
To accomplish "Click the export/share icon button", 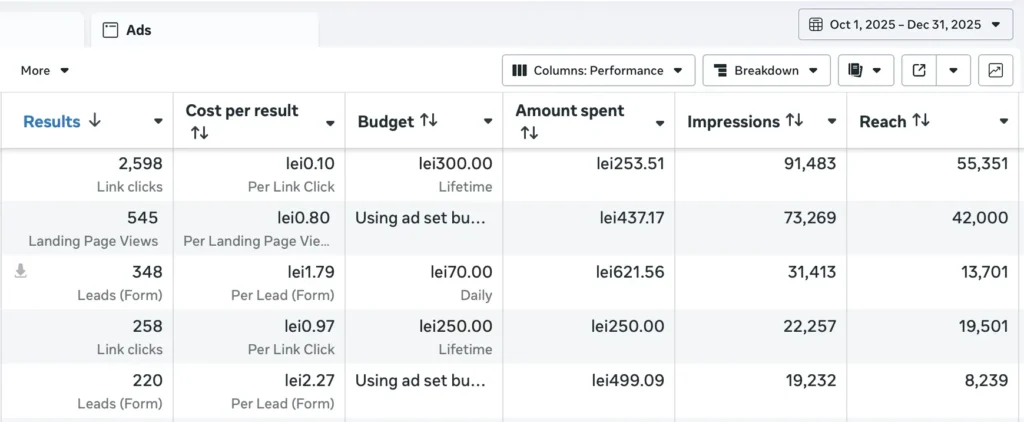I will [x=919, y=71].
